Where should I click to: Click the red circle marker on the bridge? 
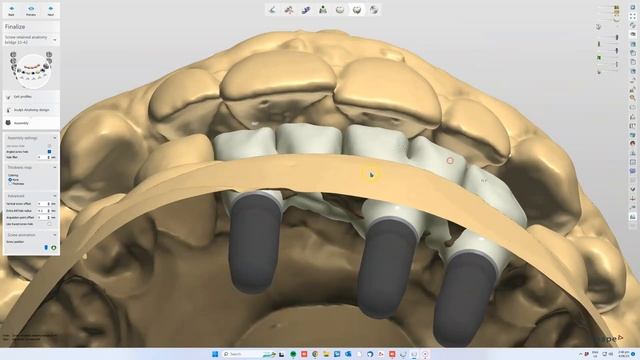click(450, 161)
